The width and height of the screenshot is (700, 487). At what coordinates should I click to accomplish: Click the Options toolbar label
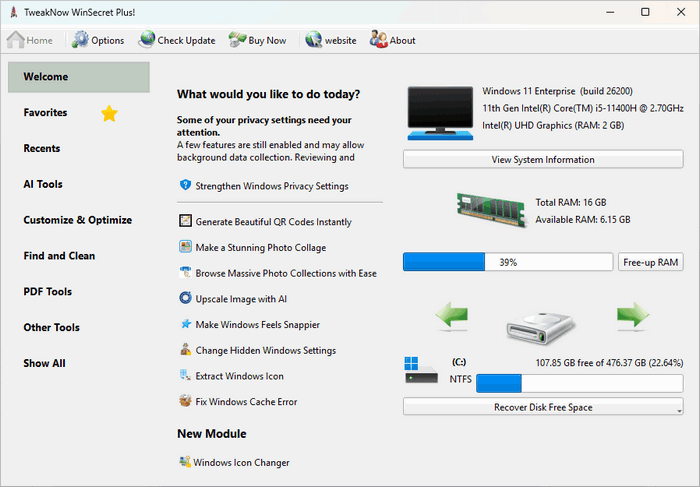108,41
